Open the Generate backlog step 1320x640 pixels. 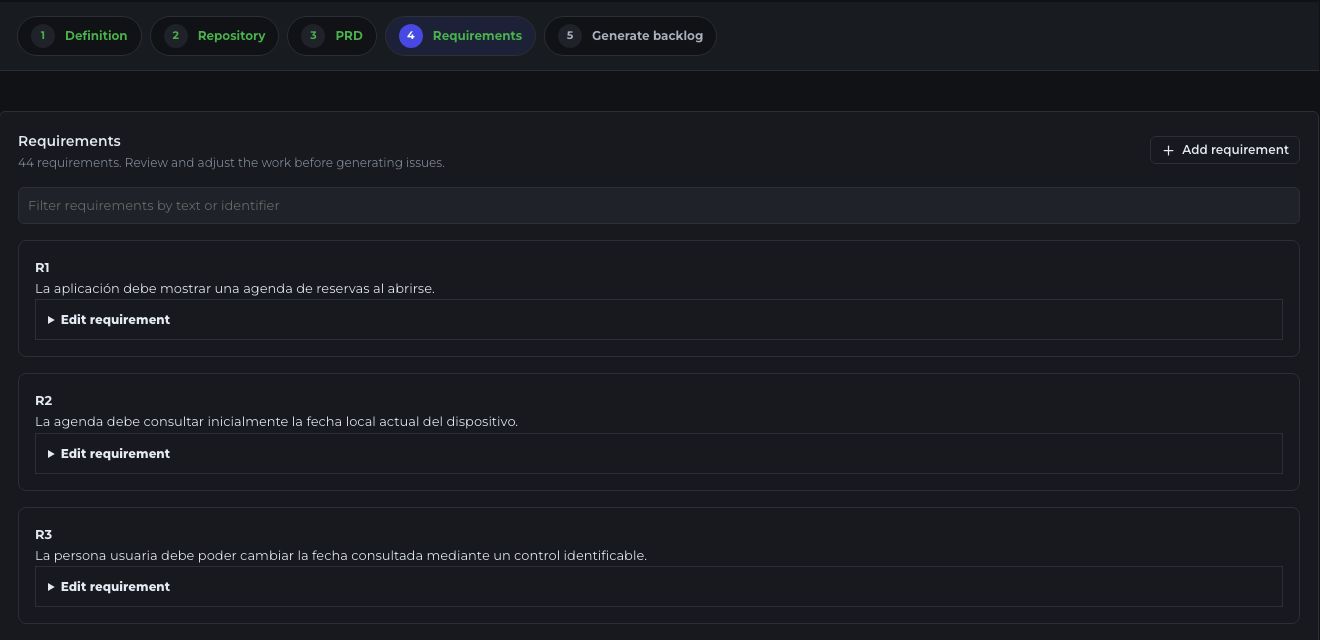coord(630,36)
